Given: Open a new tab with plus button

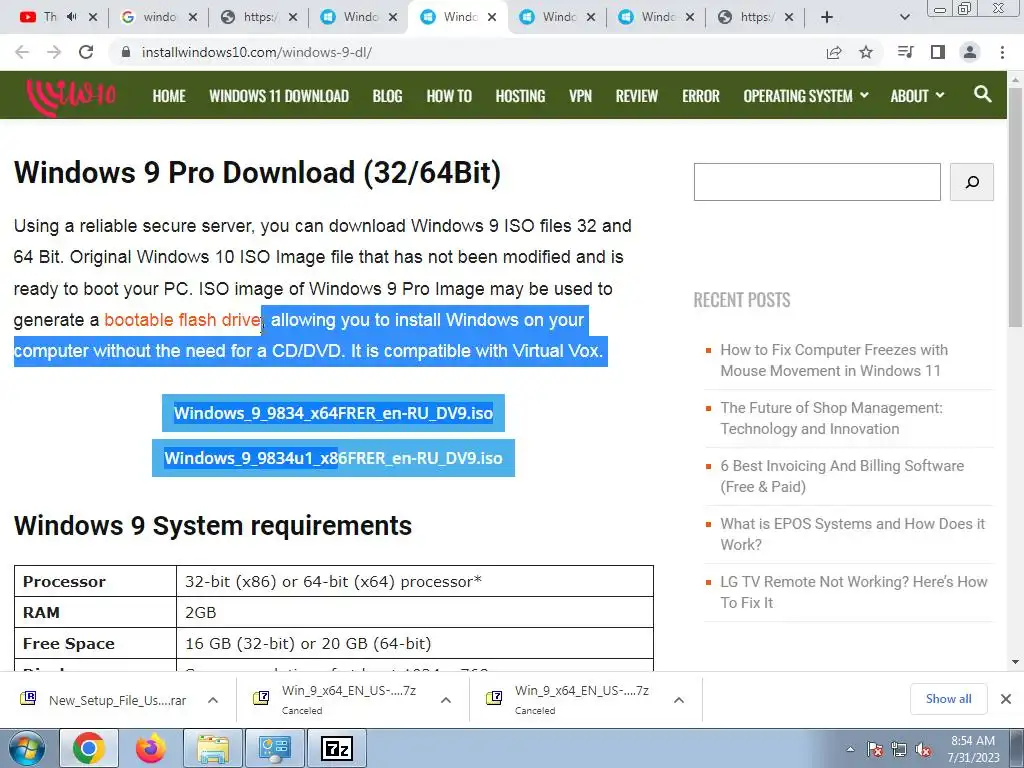Looking at the screenshot, I should pyautogui.click(x=827, y=18).
